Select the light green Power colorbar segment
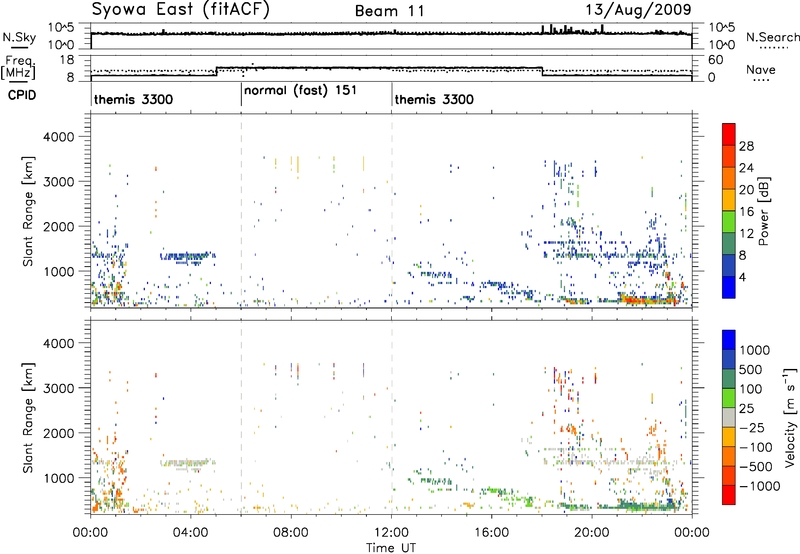The image size is (800, 554). click(729, 222)
